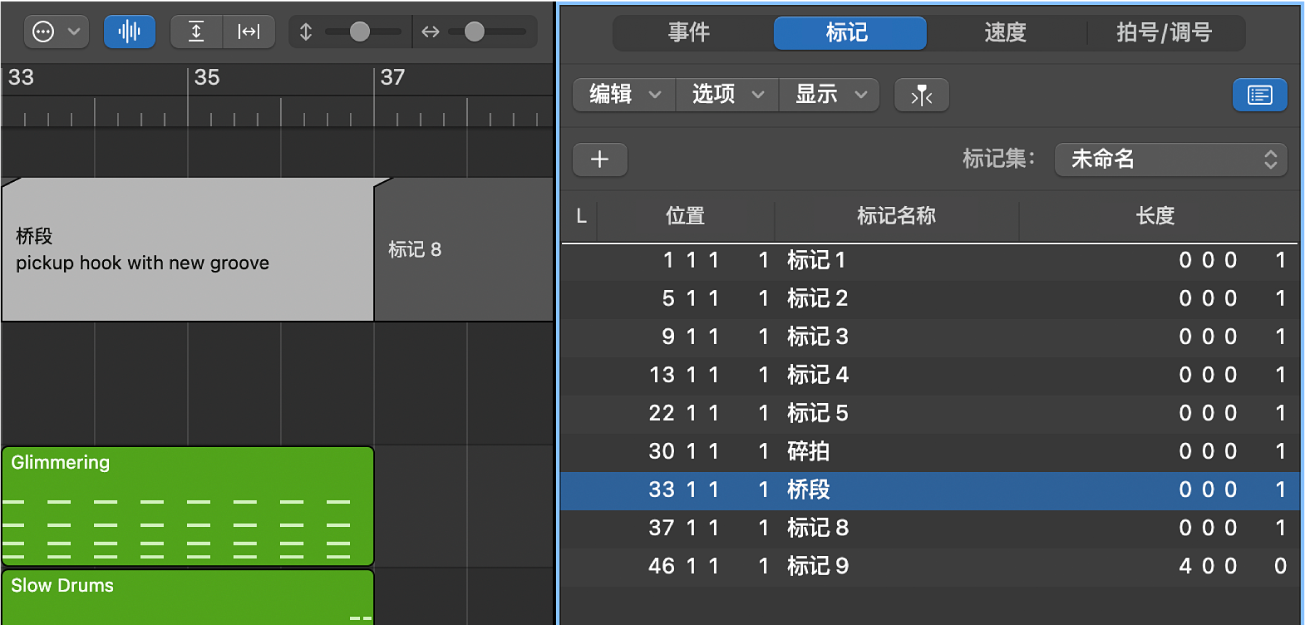
Task: Toggle the waveform zoom button
Action: coord(130,32)
